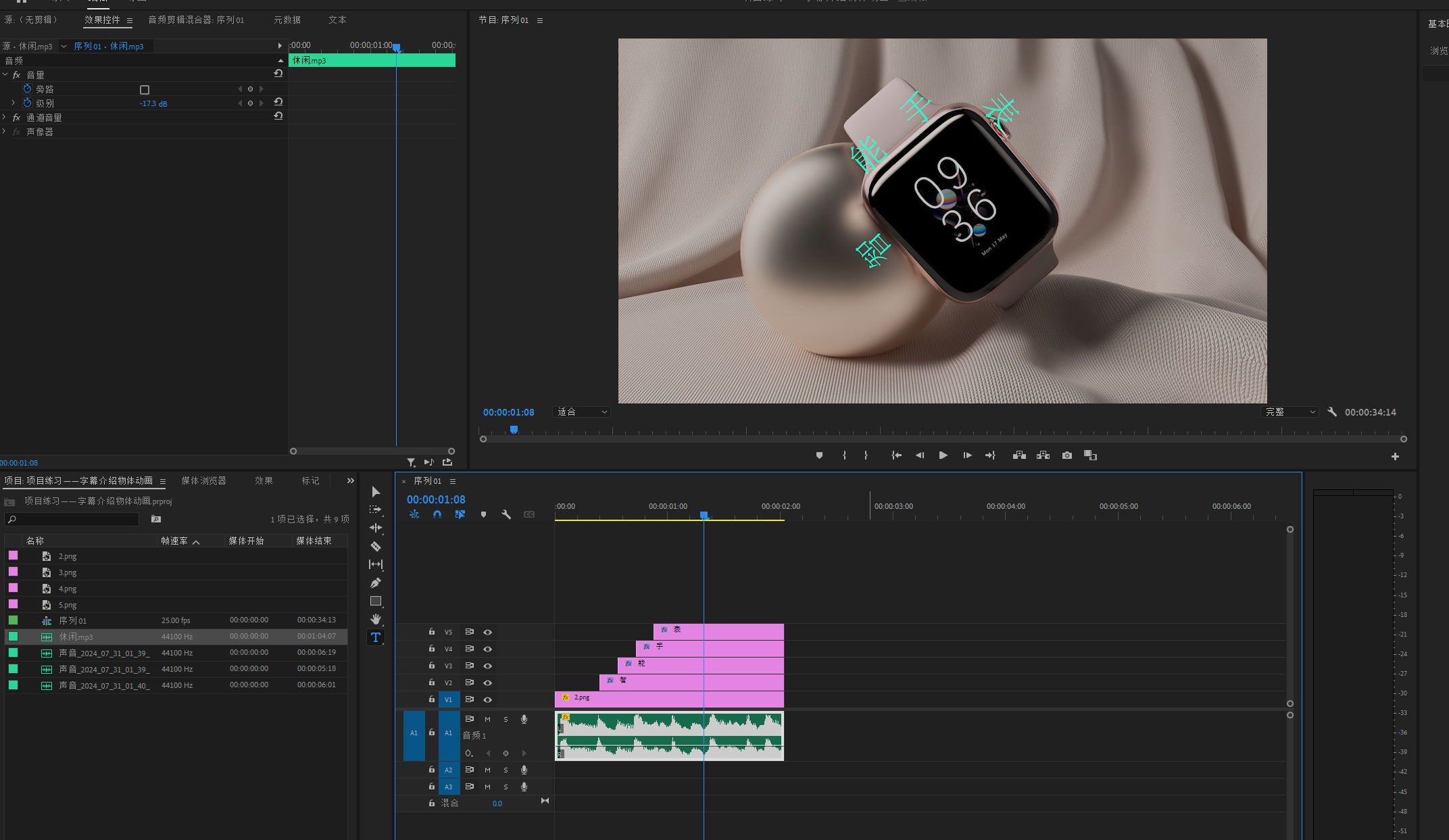Select the Type tool in toolbar

click(376, 637)
